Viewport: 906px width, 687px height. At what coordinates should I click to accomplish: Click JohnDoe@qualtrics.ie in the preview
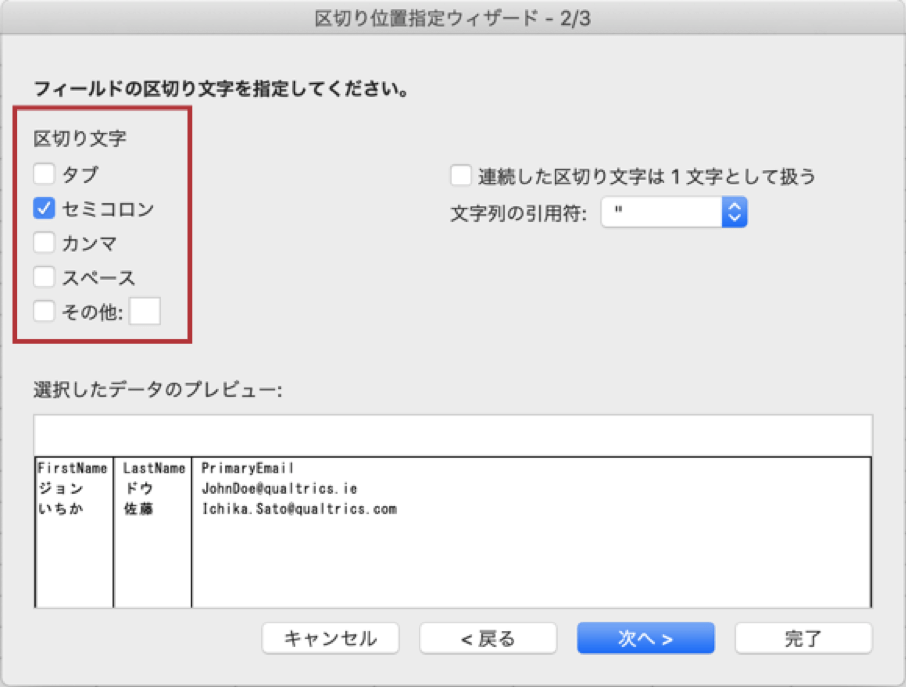pos(279,489)
